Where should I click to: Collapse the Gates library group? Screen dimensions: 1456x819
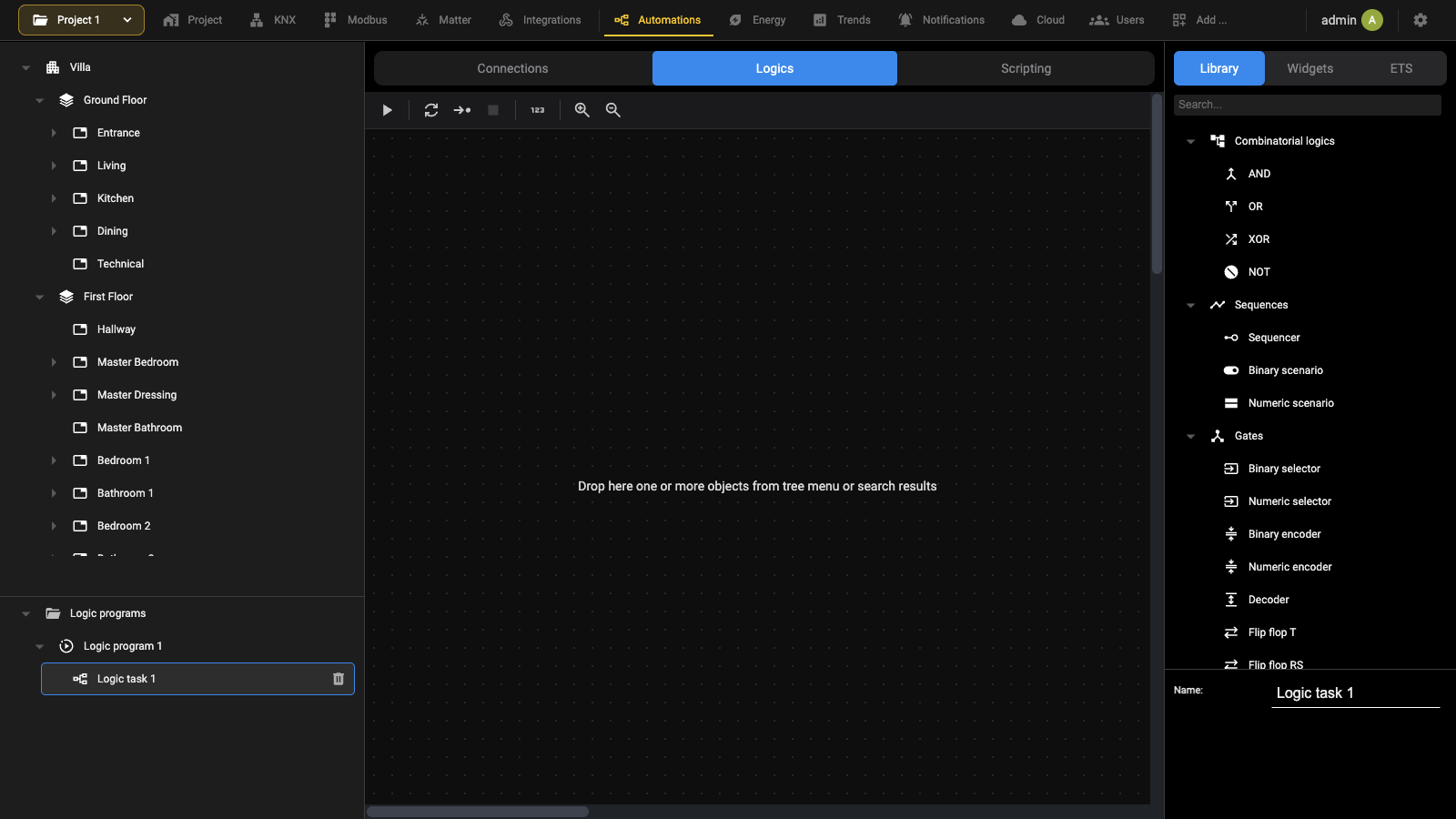(x=1190, y=436)
